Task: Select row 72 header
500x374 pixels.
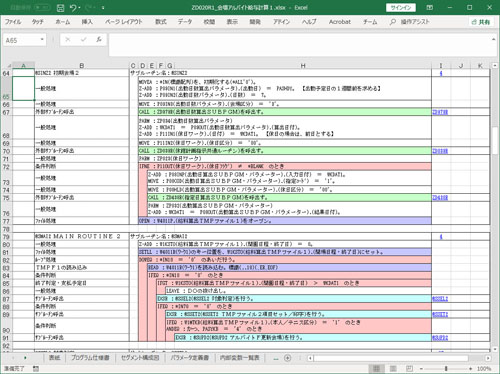Action: point(6,166)
